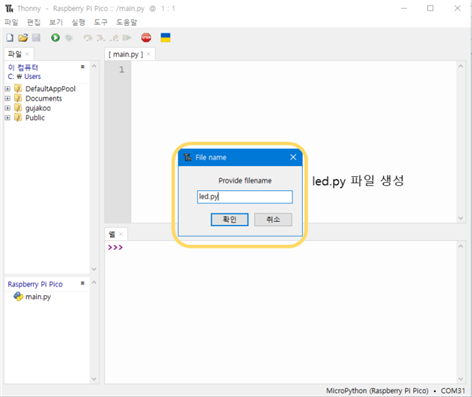Open the Raspberry Pi Pico panel menu button
Viewport: 472px width, 397px height.
(82, 283)
